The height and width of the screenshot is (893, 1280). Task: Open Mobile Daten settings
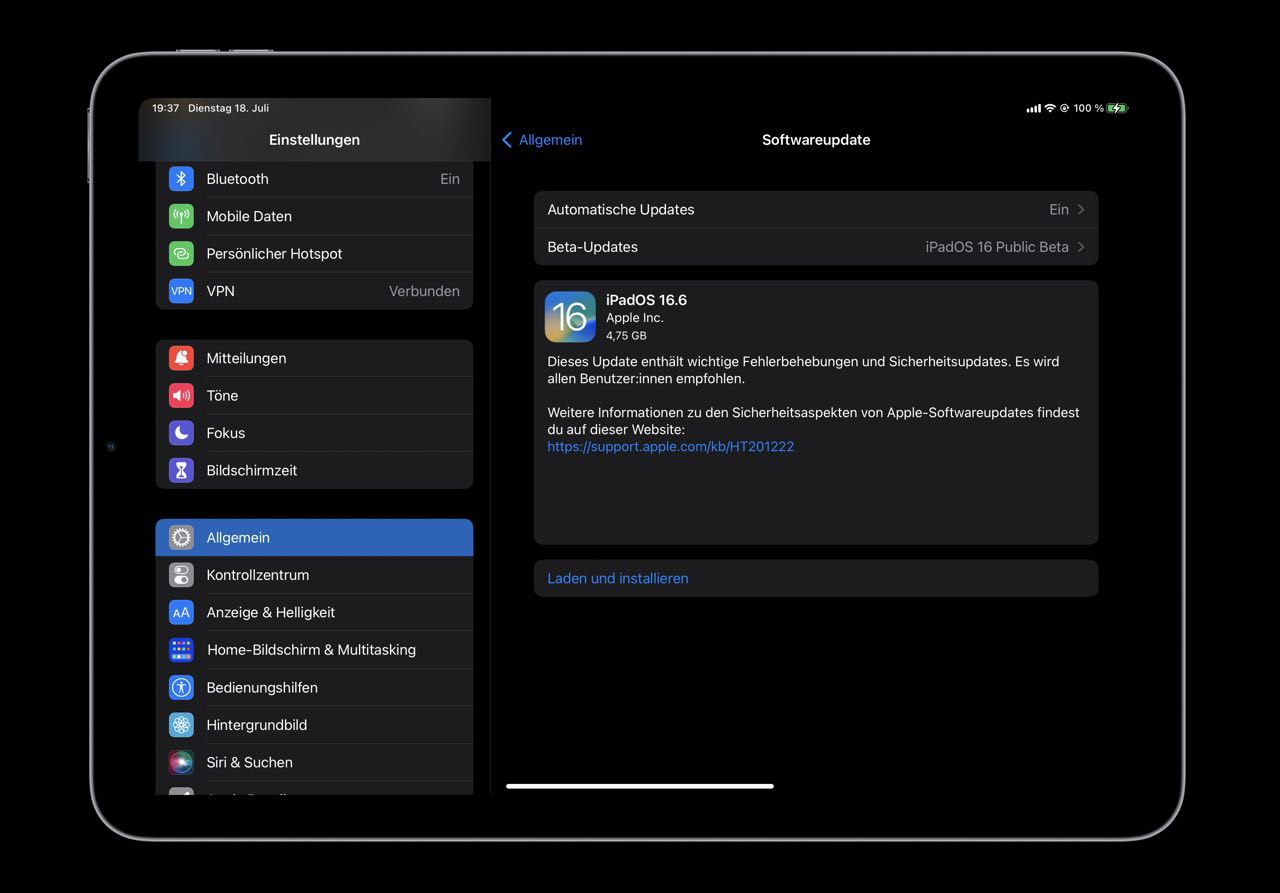pyautogui.click(x=314, y=216)
